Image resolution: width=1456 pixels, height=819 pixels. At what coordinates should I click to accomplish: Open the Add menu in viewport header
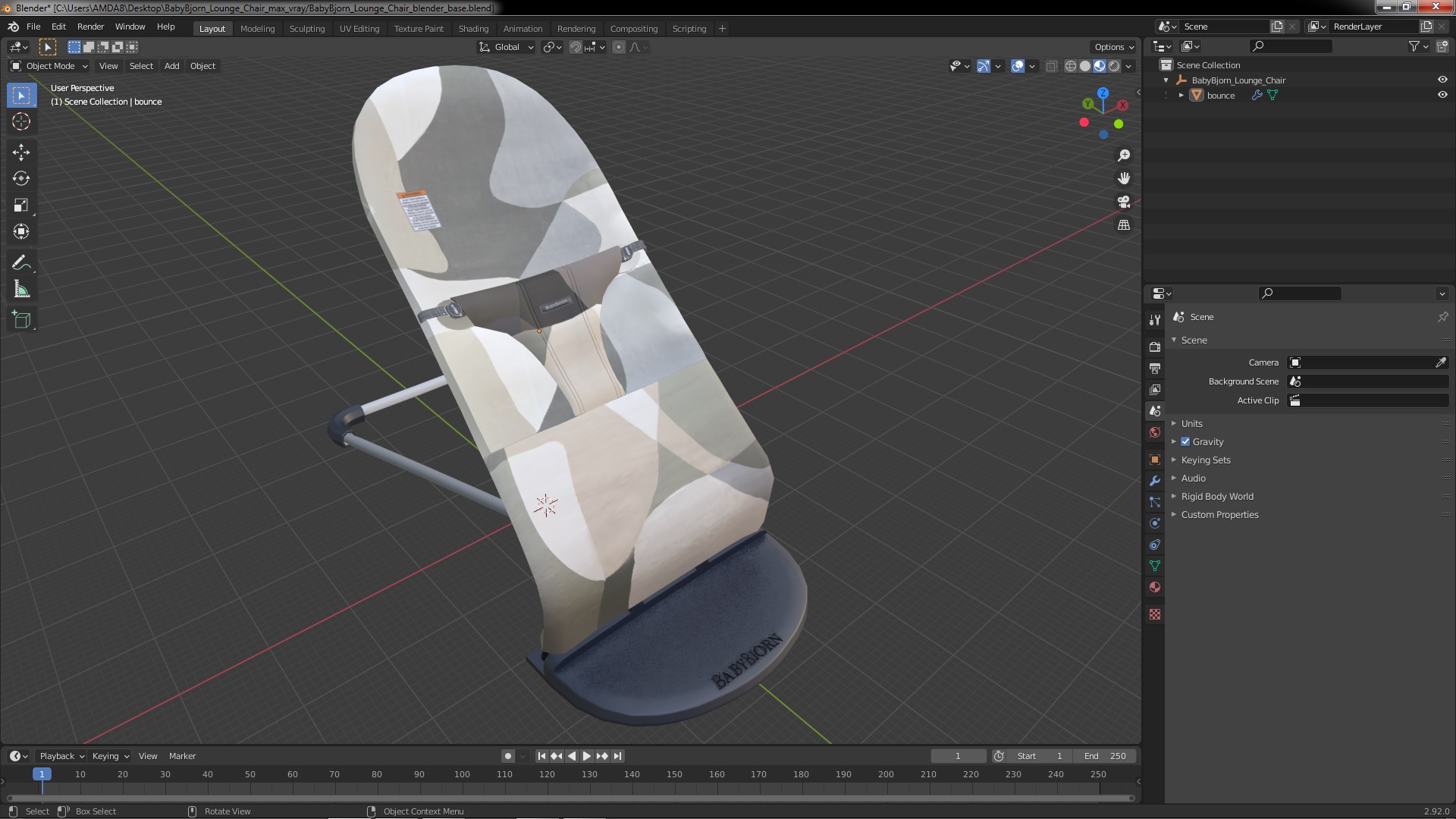pyautogui.click(x=172, y=66)
